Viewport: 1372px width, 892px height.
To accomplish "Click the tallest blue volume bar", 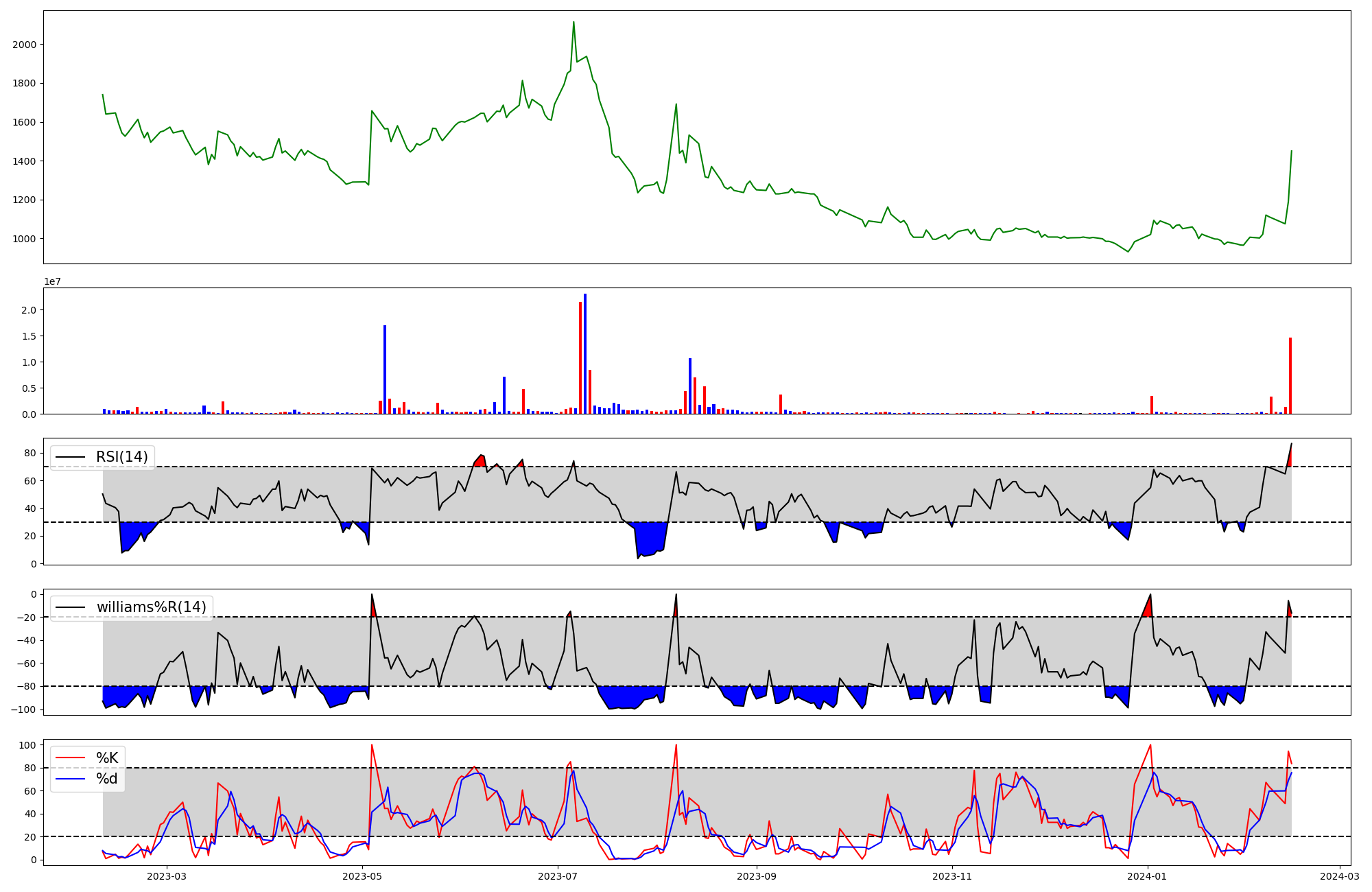I will pyautogui.click(x=585, y=353).
